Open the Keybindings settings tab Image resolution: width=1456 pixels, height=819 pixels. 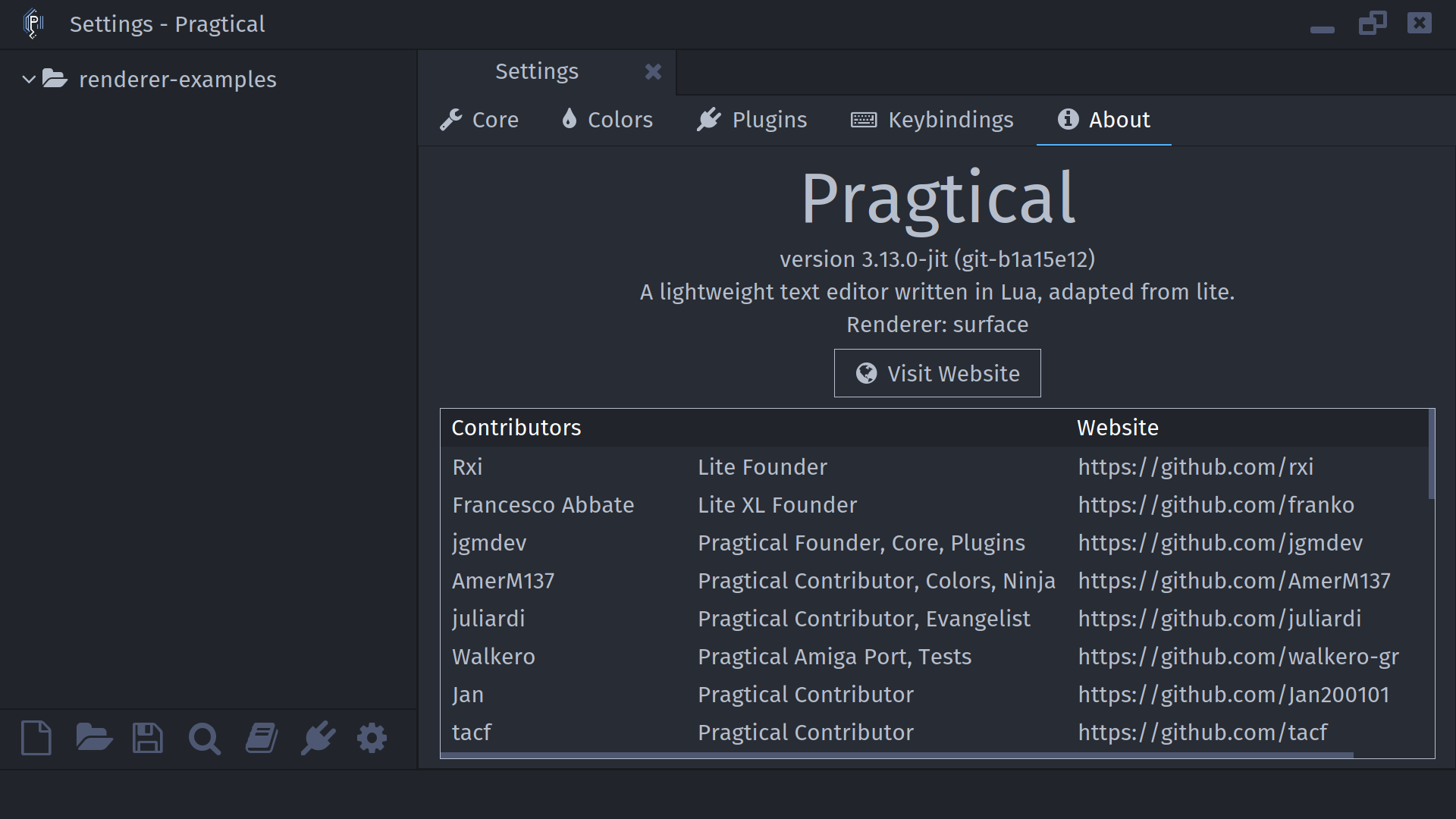coord(932,120)
